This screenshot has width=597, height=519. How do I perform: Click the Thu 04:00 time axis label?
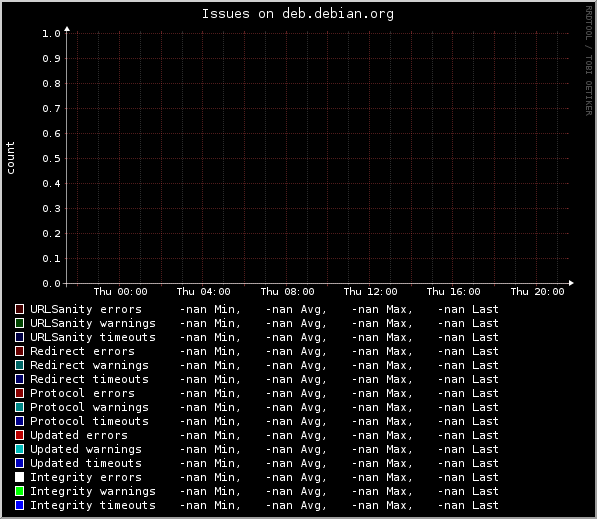(203, 292)
